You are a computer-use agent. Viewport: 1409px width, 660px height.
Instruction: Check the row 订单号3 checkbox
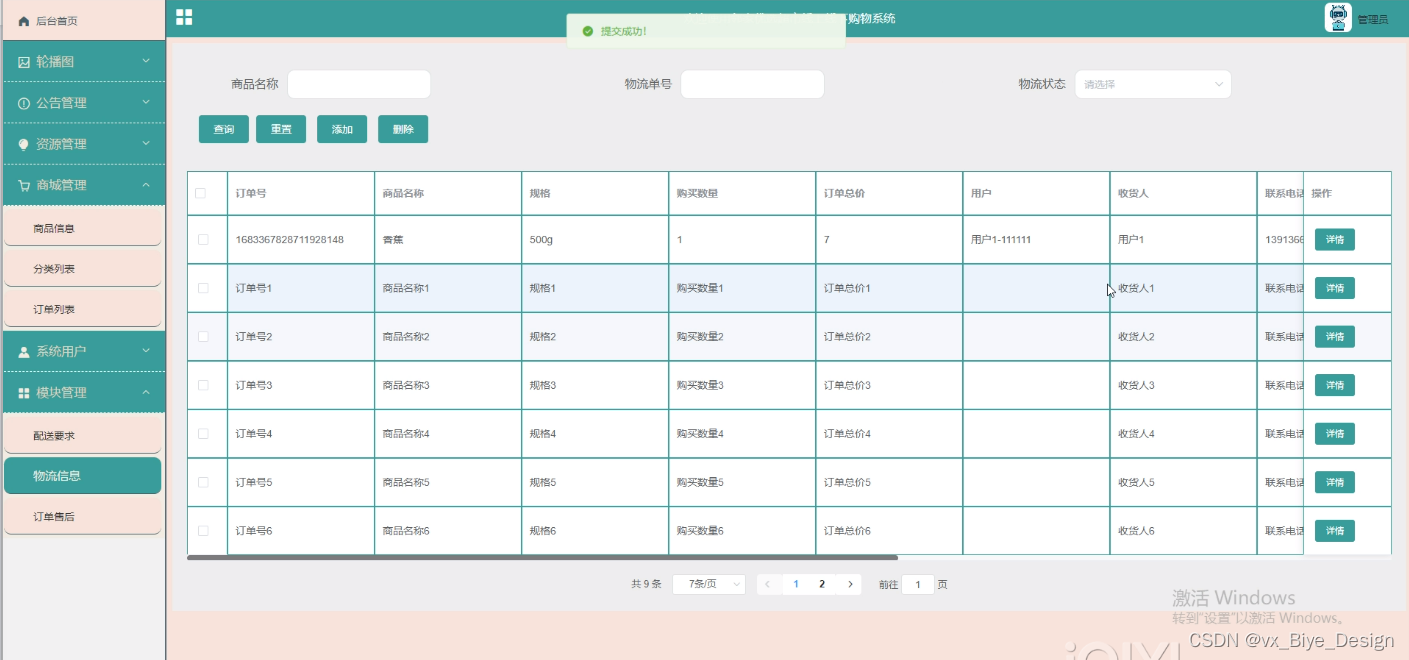[204, 385]
